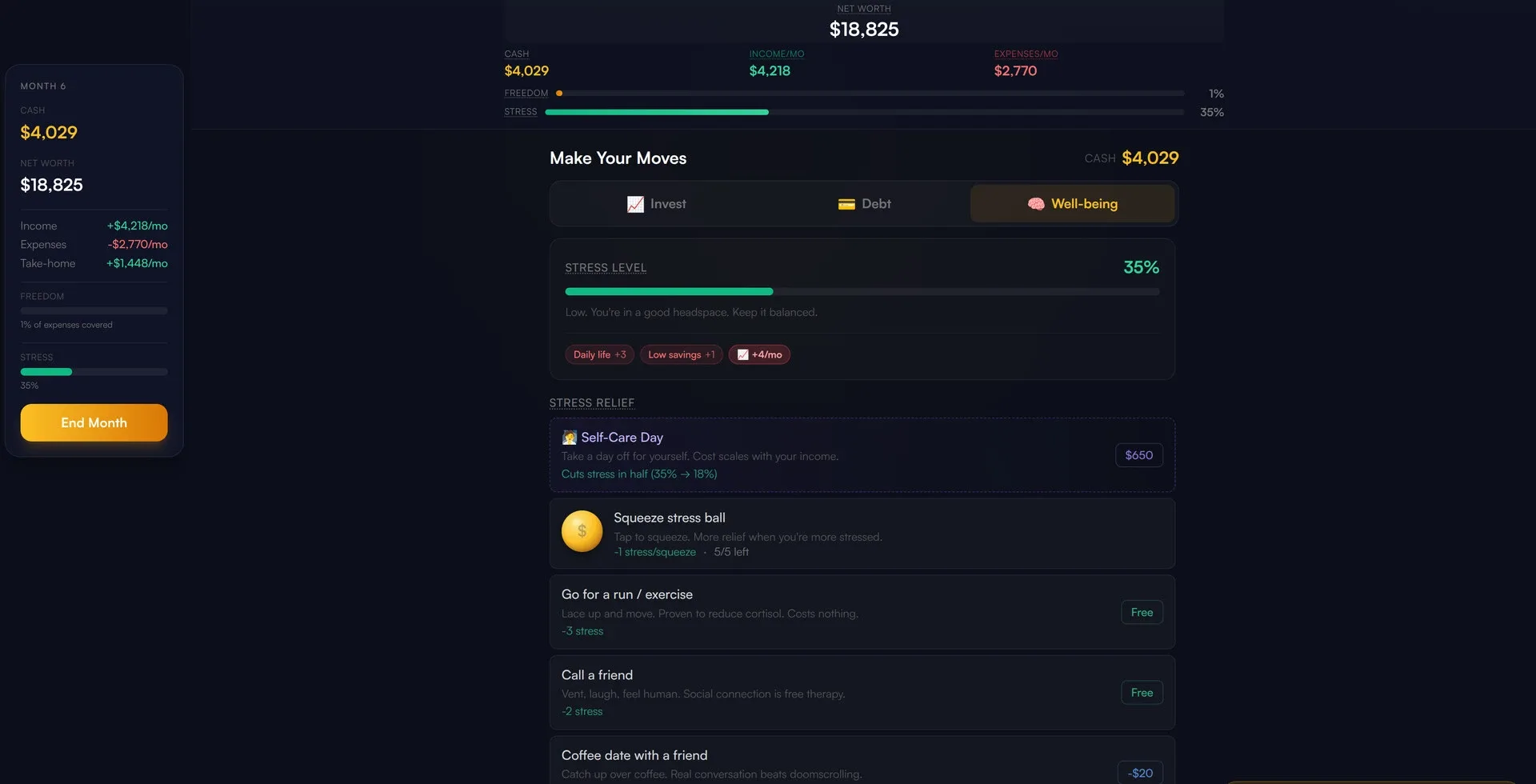Buy Self-Care Day for $650
This screenshot has height=784, width=1536.
click(x=1138, y=455)
